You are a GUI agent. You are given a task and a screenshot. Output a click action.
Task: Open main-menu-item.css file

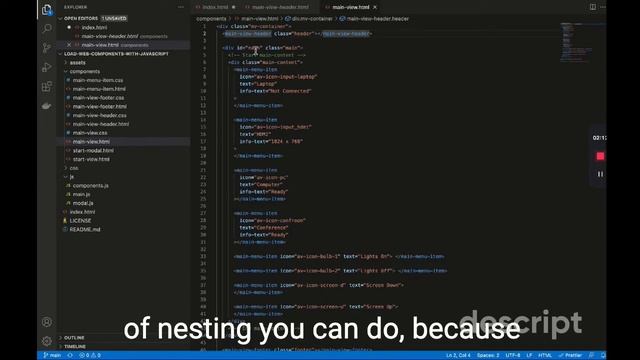pos(98,80)
